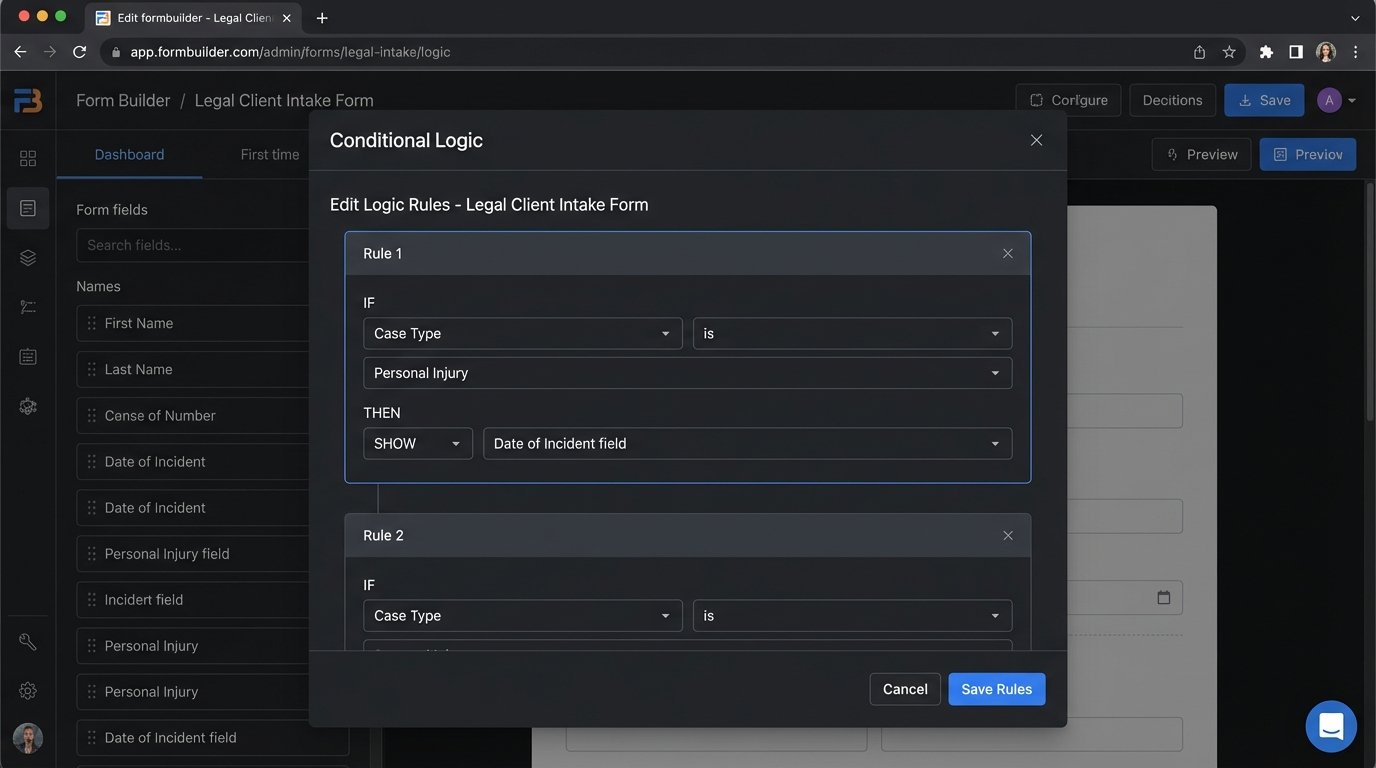Select the logic workflow icon in sidebar

(27, 306)
